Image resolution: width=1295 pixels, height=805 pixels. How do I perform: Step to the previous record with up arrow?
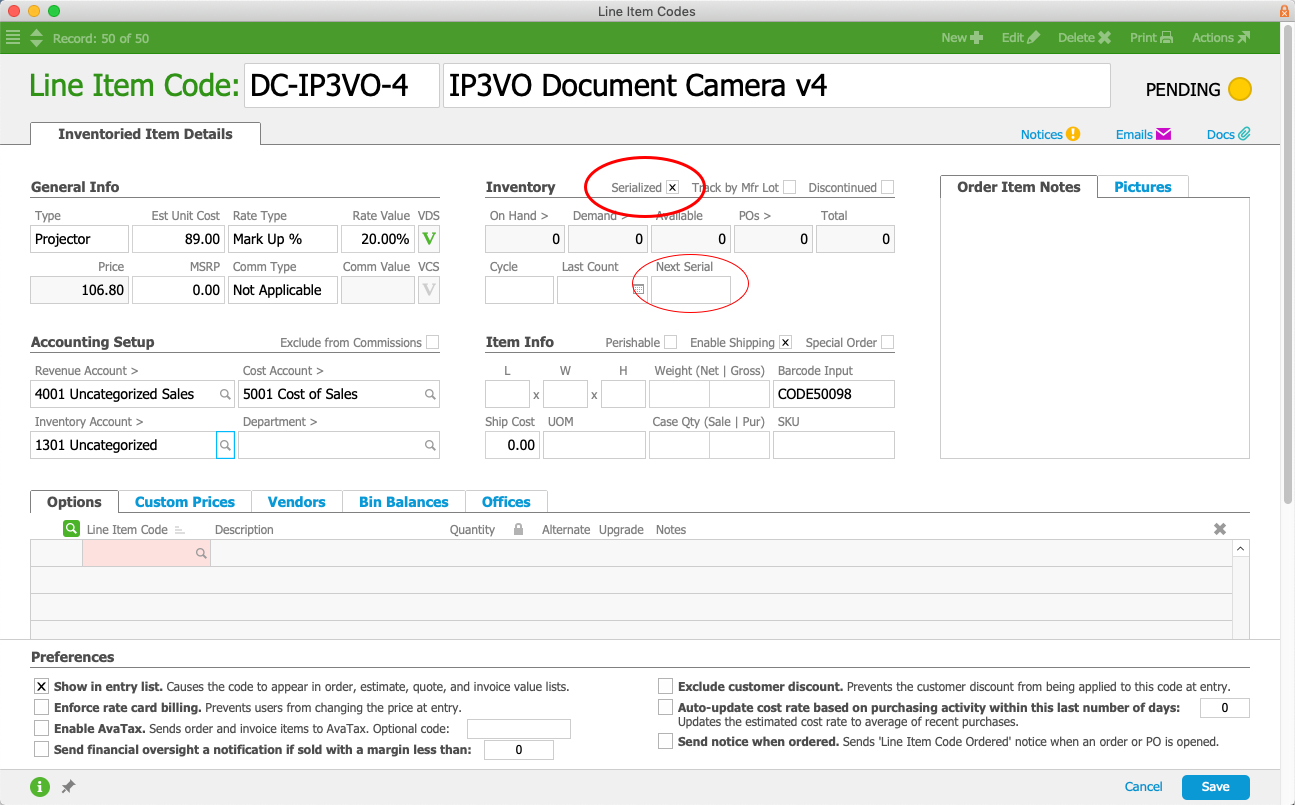tap(37, 33)
